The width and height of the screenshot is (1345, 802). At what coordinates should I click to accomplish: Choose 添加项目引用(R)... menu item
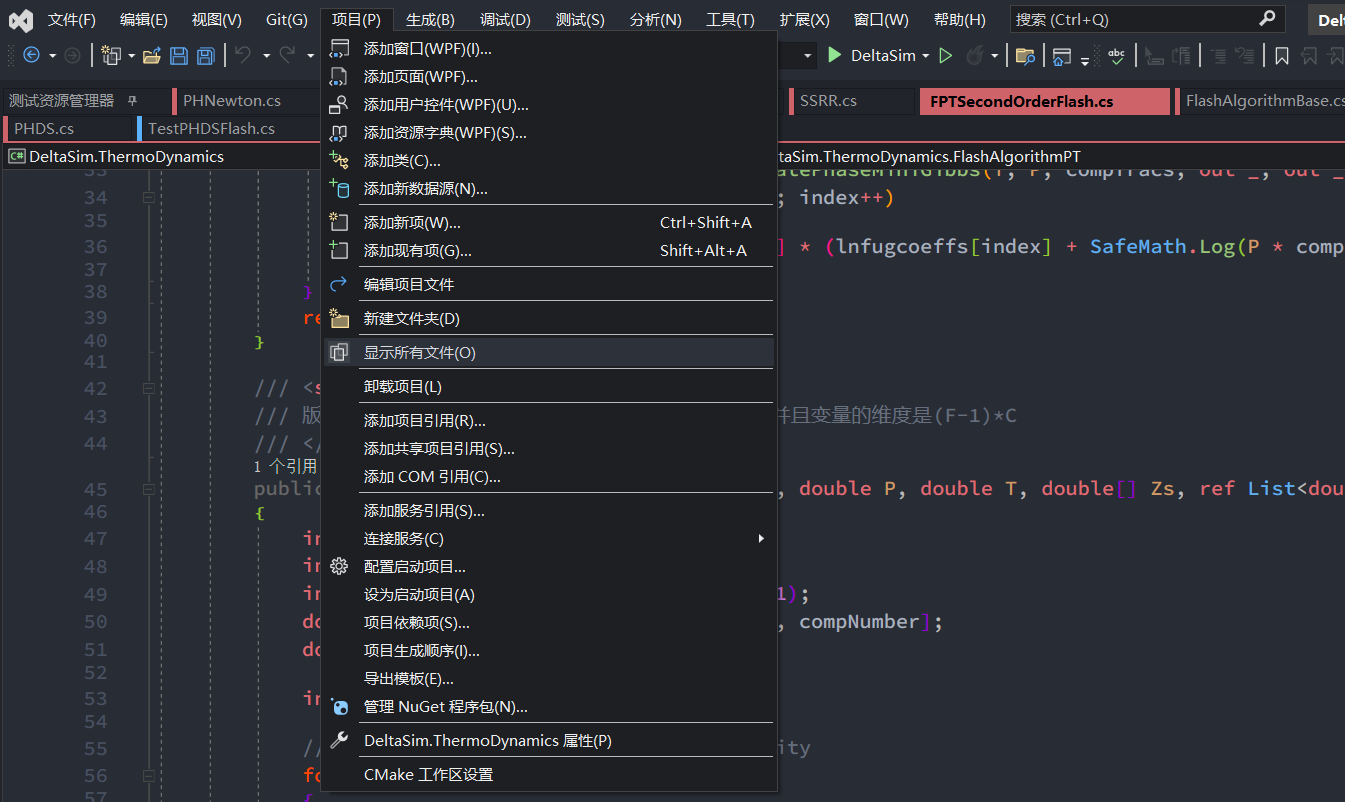click(x=549, y=420)
